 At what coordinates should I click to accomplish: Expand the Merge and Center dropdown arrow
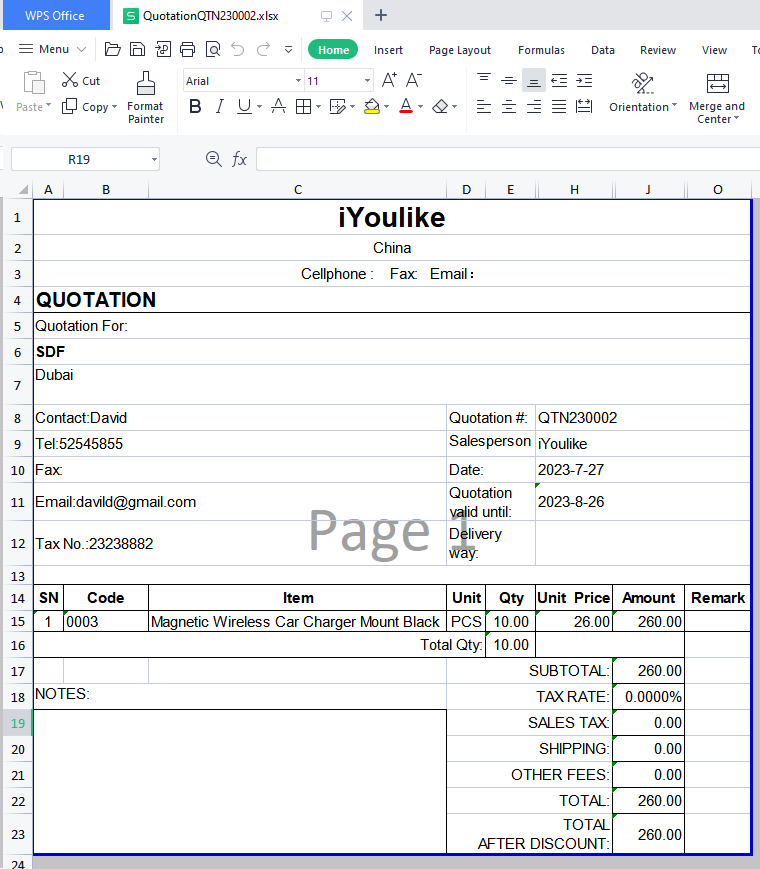click(x=737, y=118)
